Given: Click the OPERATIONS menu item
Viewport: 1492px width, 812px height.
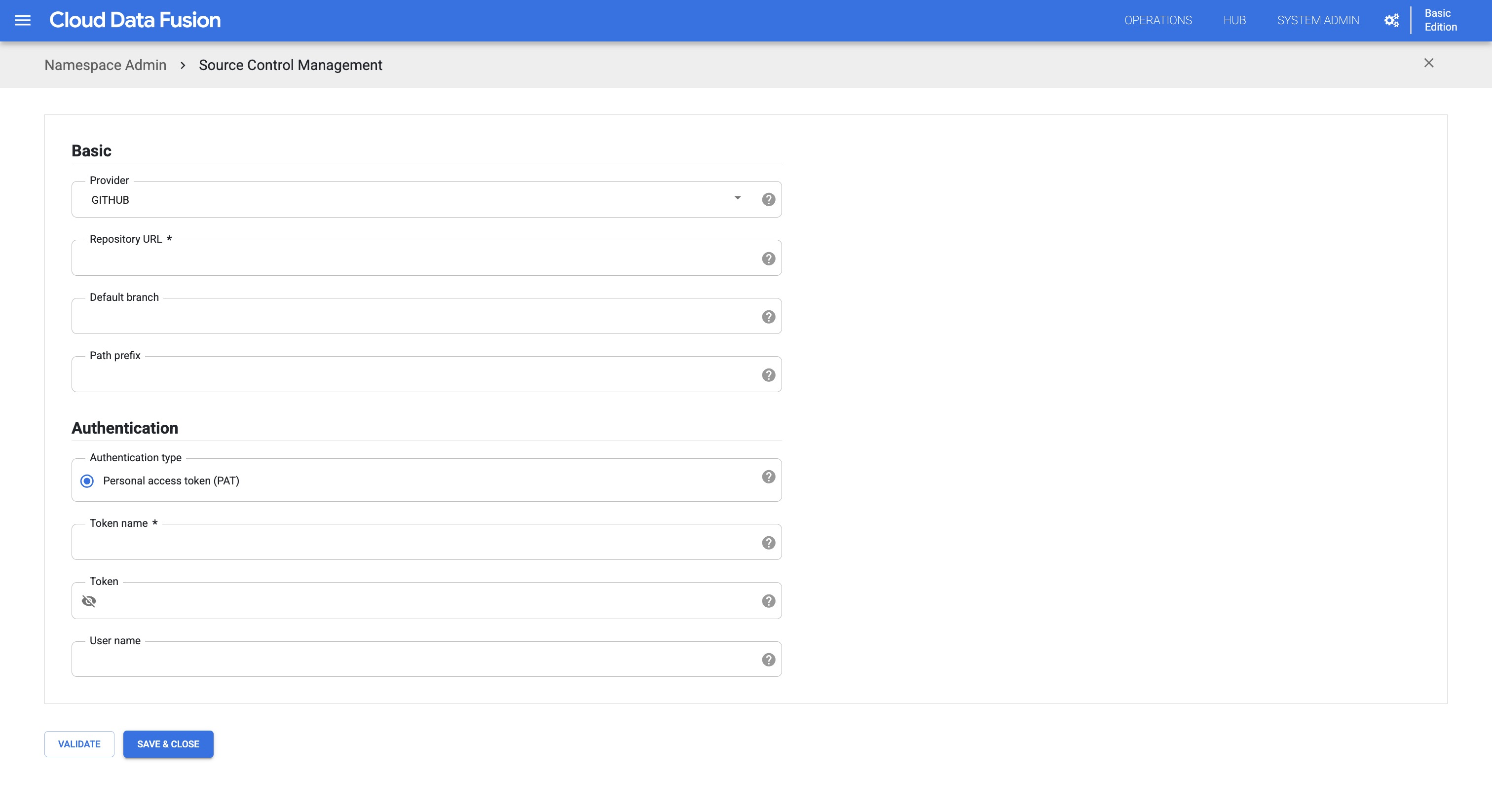Looking at the screenshot, I should point(1156,19).
